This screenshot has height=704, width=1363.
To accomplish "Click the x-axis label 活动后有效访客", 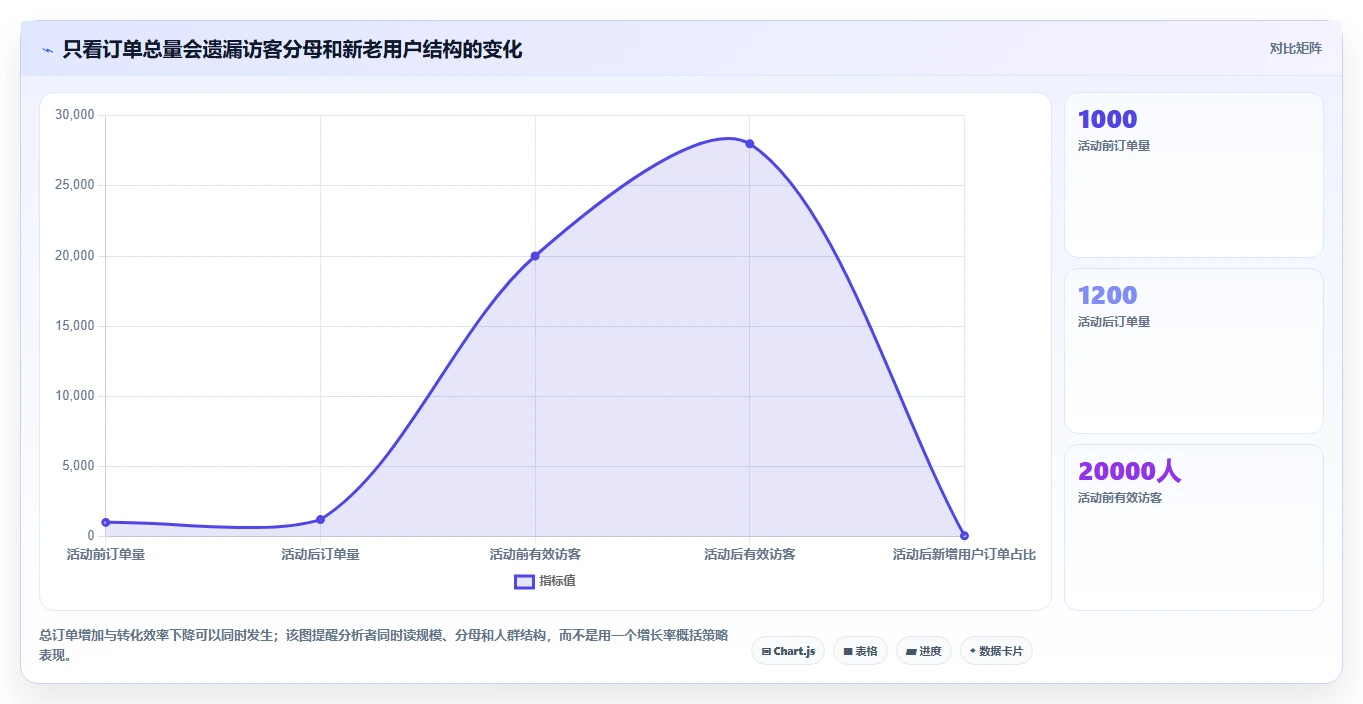I will click(x=749, y=554).
